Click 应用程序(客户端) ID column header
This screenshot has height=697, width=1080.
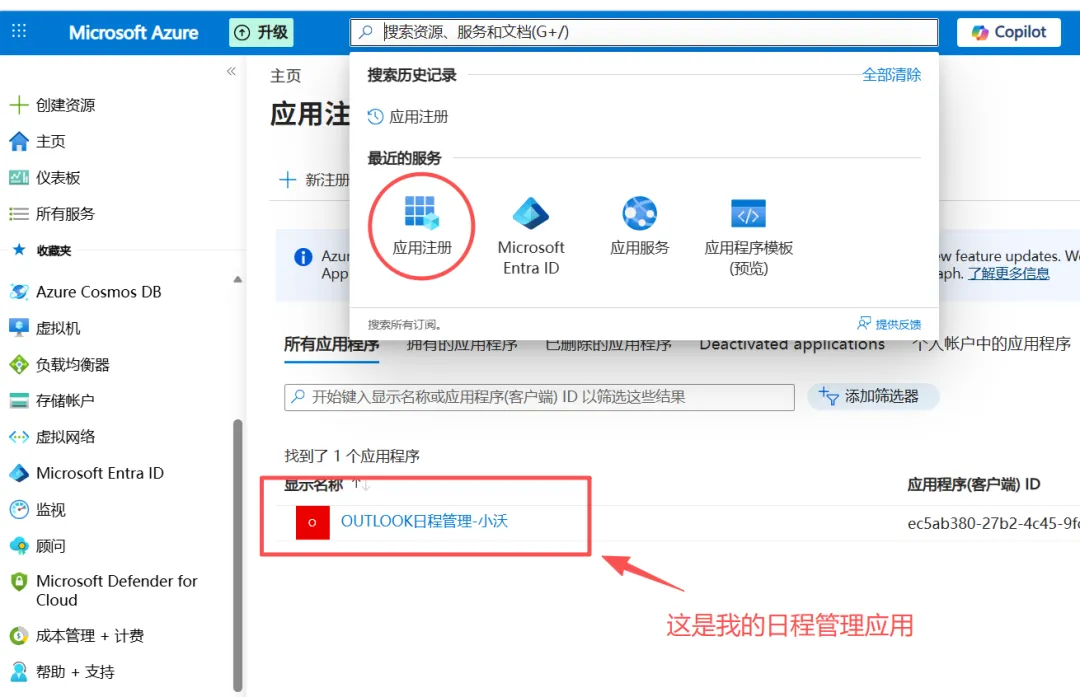pos(973,484)
